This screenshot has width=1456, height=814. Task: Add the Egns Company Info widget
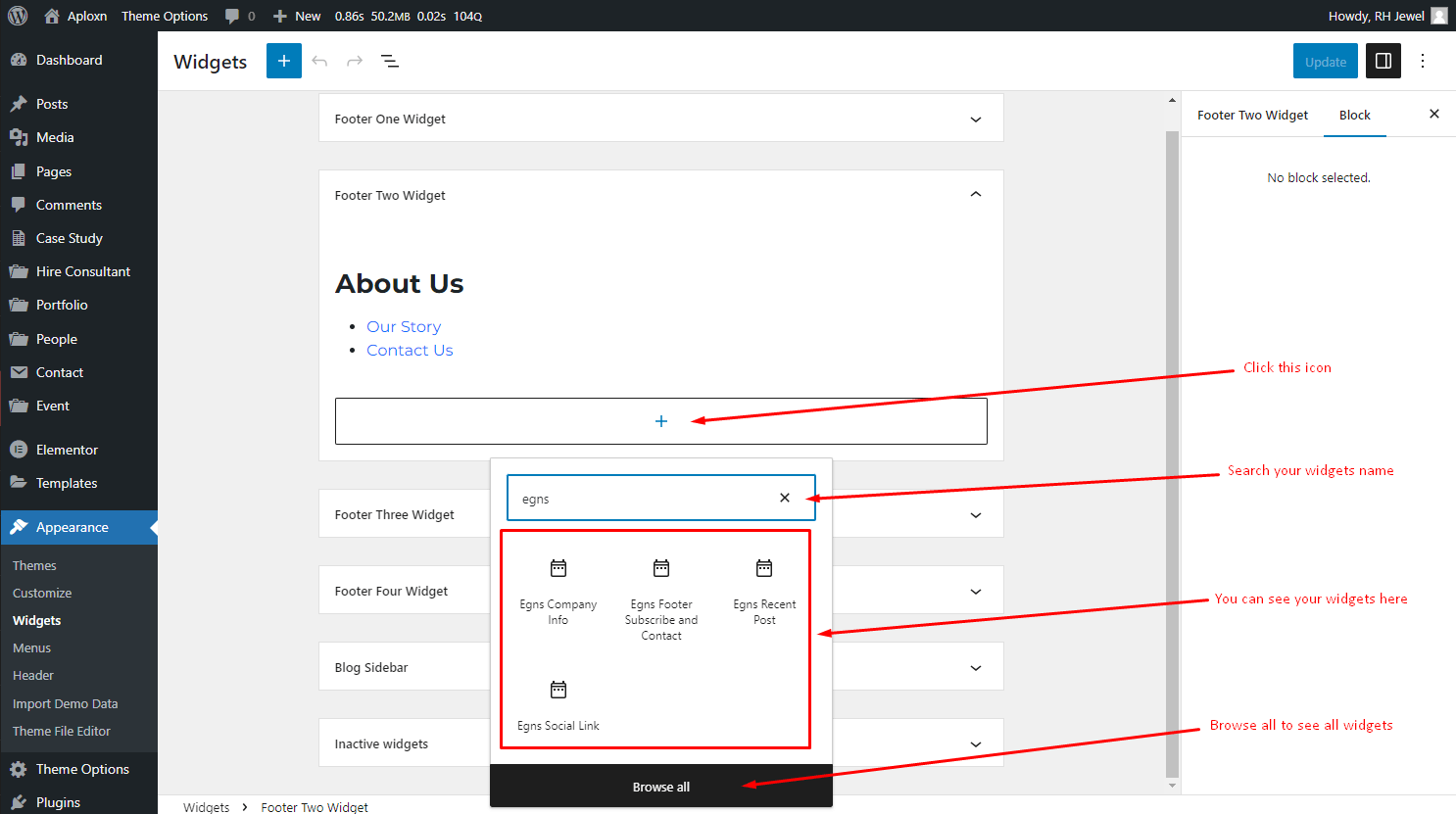[x=558, y=592]
